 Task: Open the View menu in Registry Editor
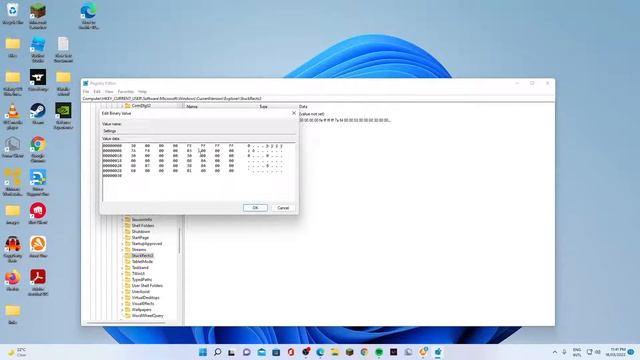tap(109, 91)
